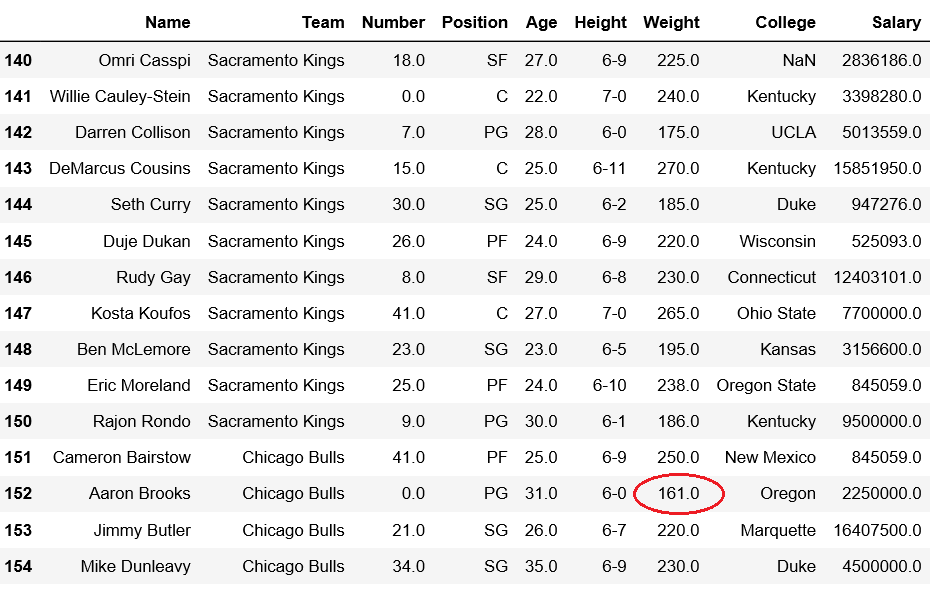Screen dimensions: 948x596
Task: Click the College column header
Action: (x=785, y=22)
